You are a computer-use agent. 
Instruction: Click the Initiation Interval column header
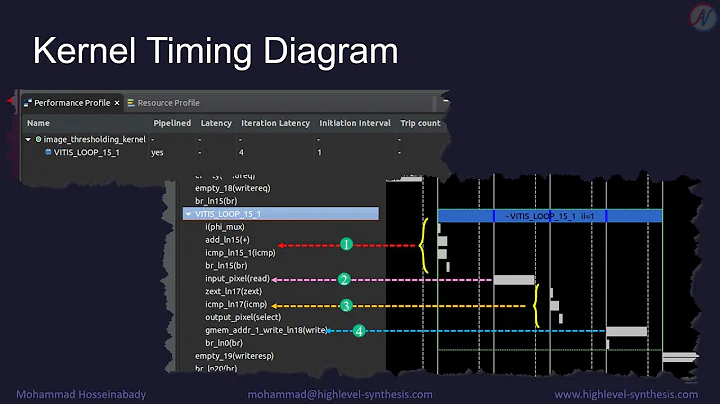(x=355, y=123)
